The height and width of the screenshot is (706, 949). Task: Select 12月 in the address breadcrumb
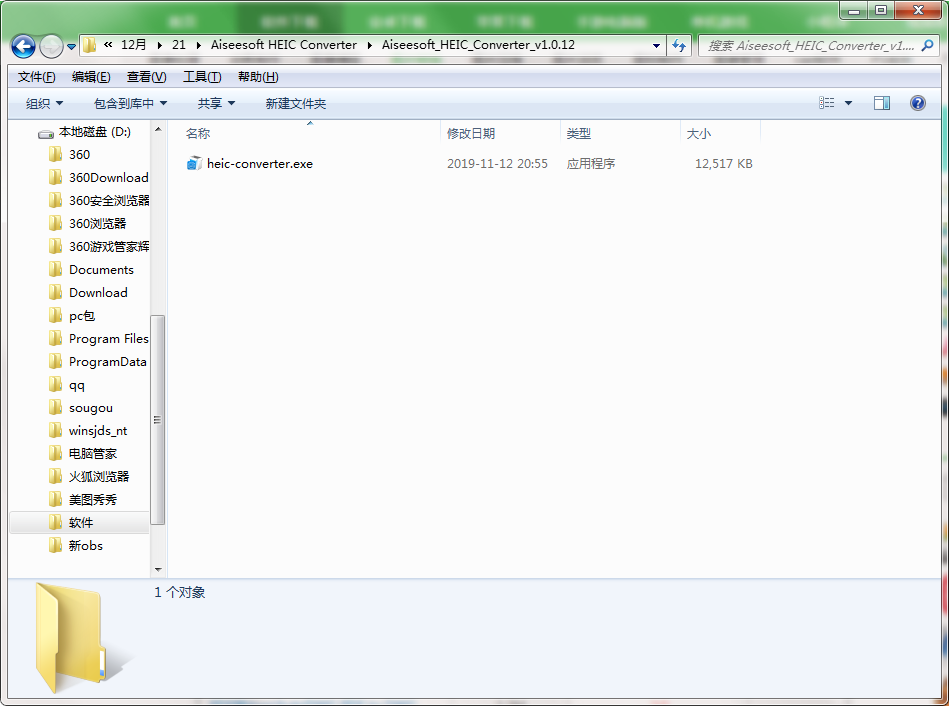pyautogui.click(x=134, y=45)
